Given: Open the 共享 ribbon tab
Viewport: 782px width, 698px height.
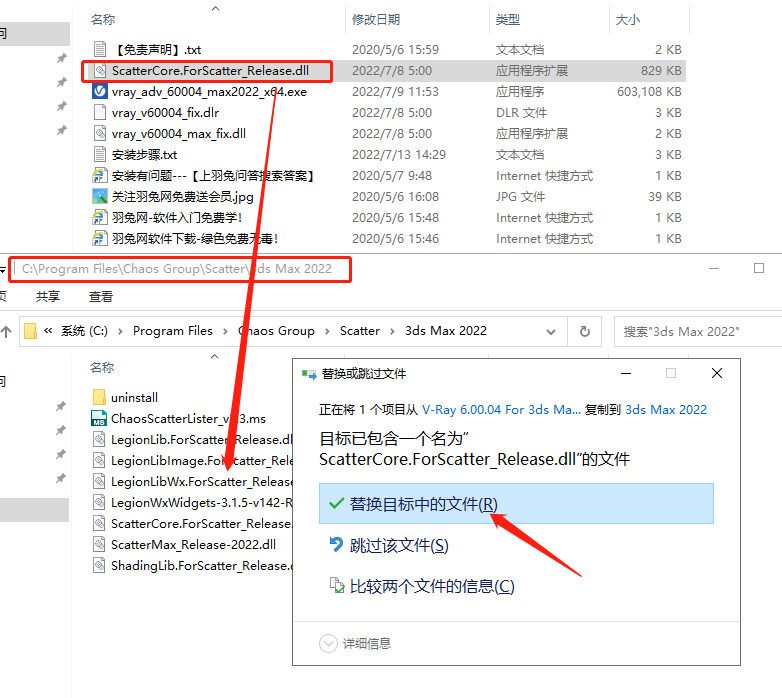Looking at the screenshot, I should 47,297.
